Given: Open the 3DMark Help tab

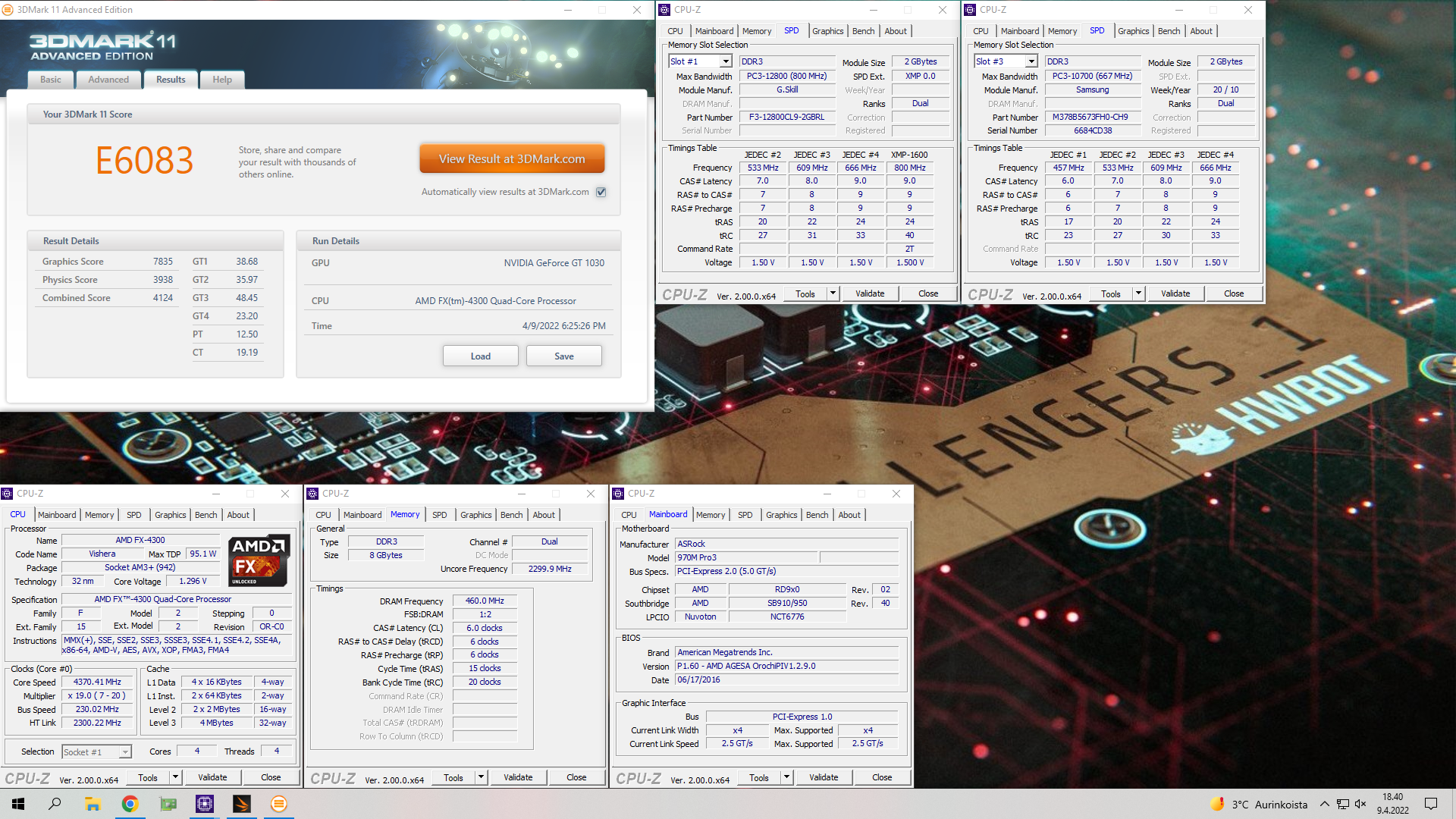Looking at the screenshot, I should pyautogui.click(x=222, y=80).
